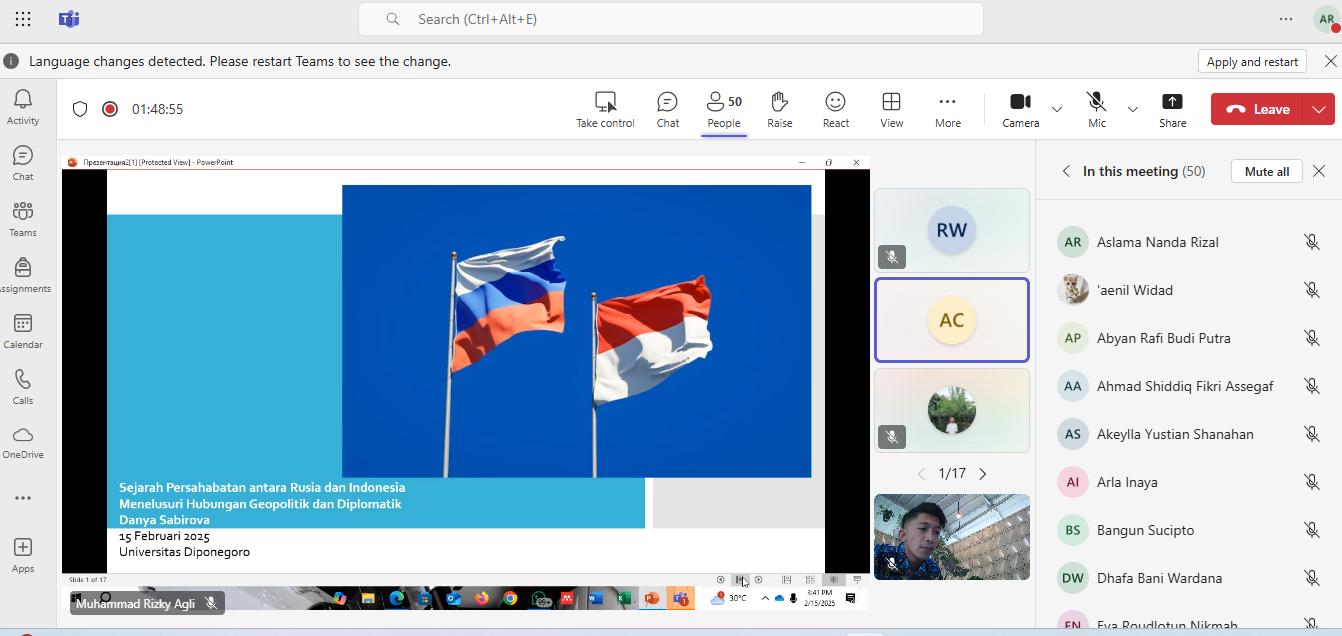This screenshot has width=1342, height=636.
Task: Expand the Mic options dropdown arrow
Action: click(x=1132, y=109)
